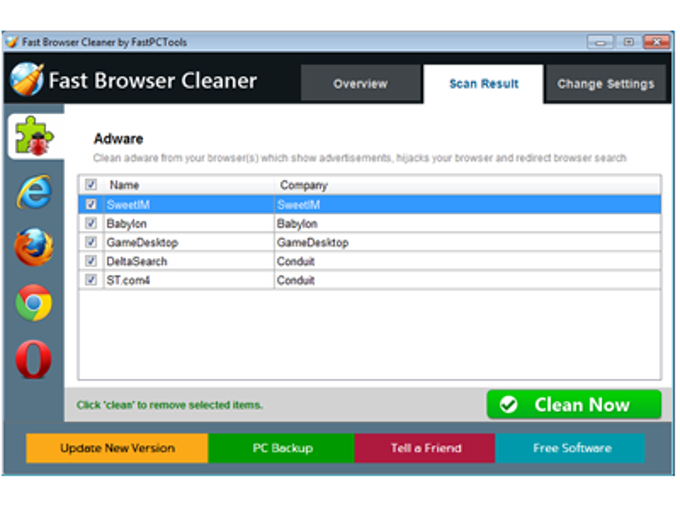
Task: Click Tell a Friend button
Action: click(x=425, y=448)
